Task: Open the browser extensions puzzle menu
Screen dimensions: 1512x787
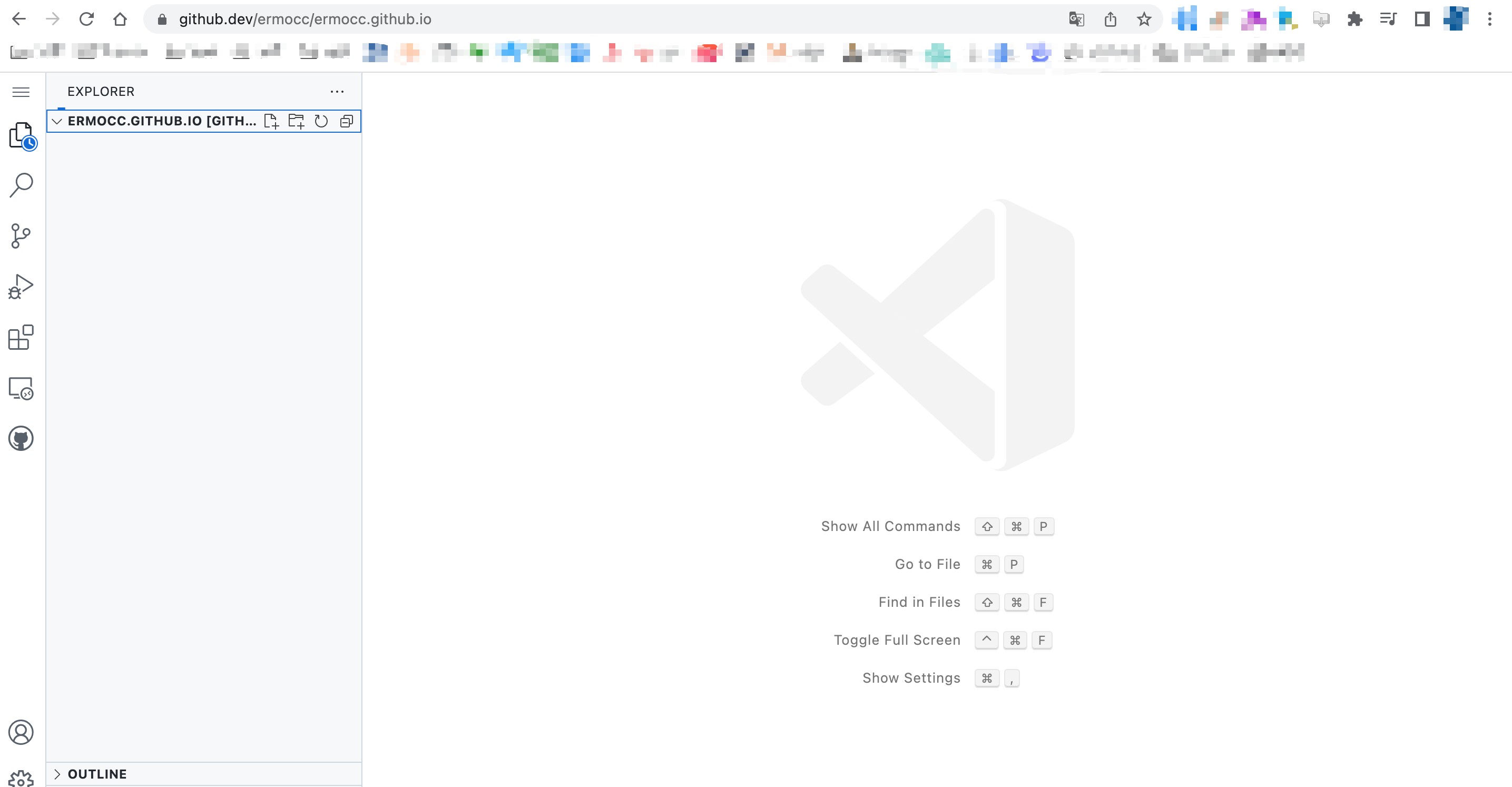Action: click(1354, 19)
